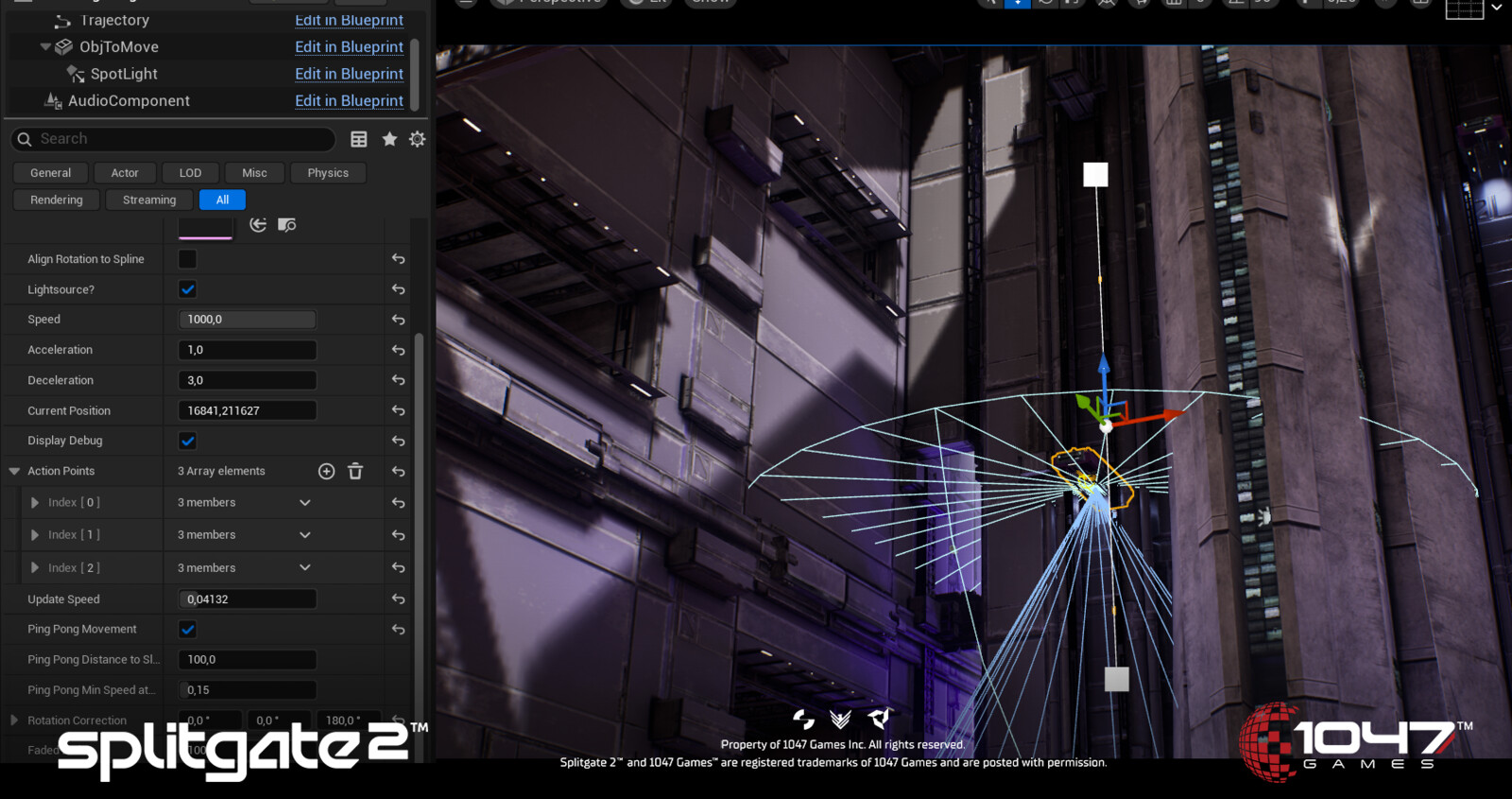Open Edit in Blueprint for ObjToMove
Viewport: 1512px width, 799px height.
click(x=349, y=46)
